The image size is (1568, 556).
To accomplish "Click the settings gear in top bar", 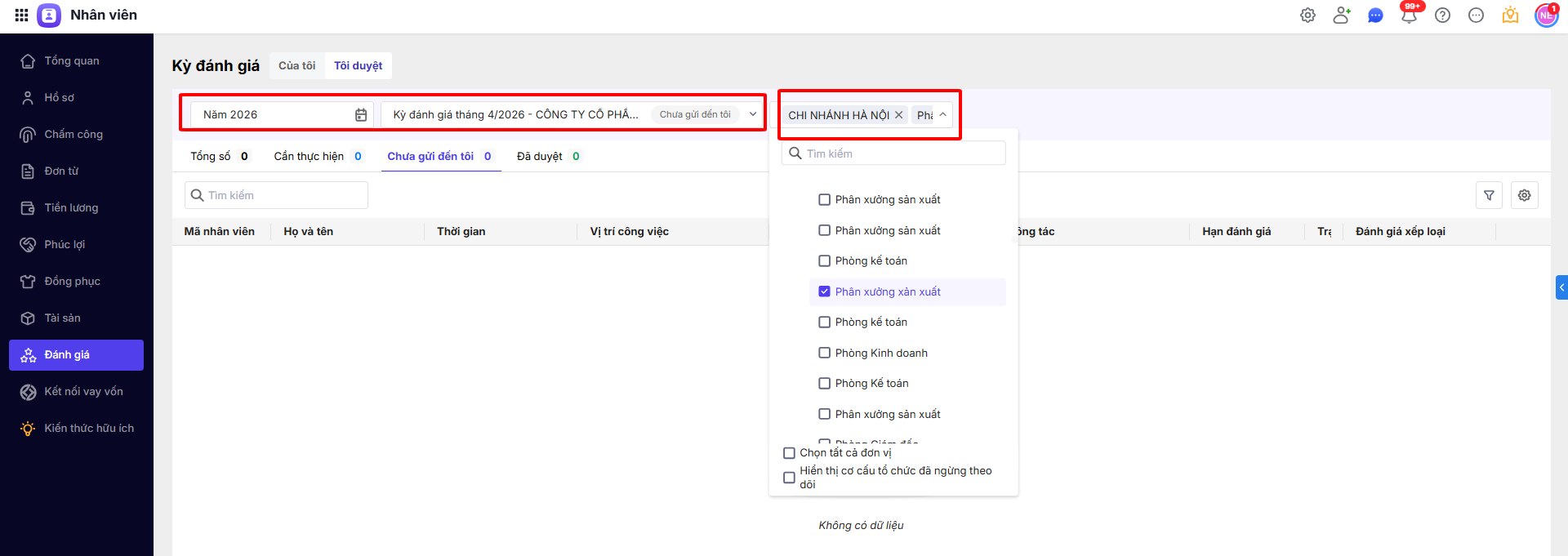I will [1307, 16].
